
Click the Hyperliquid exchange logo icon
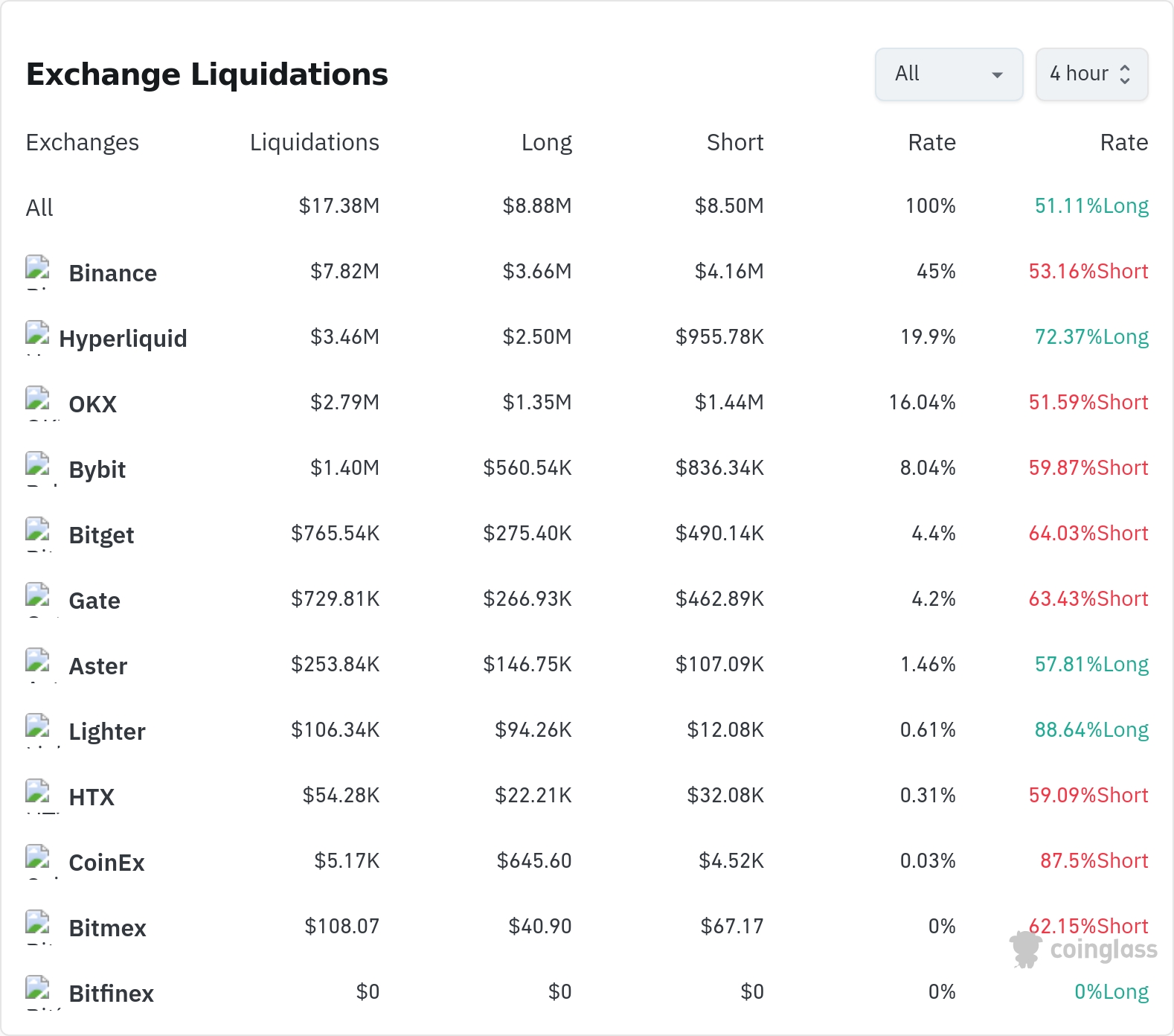point(38,337)
